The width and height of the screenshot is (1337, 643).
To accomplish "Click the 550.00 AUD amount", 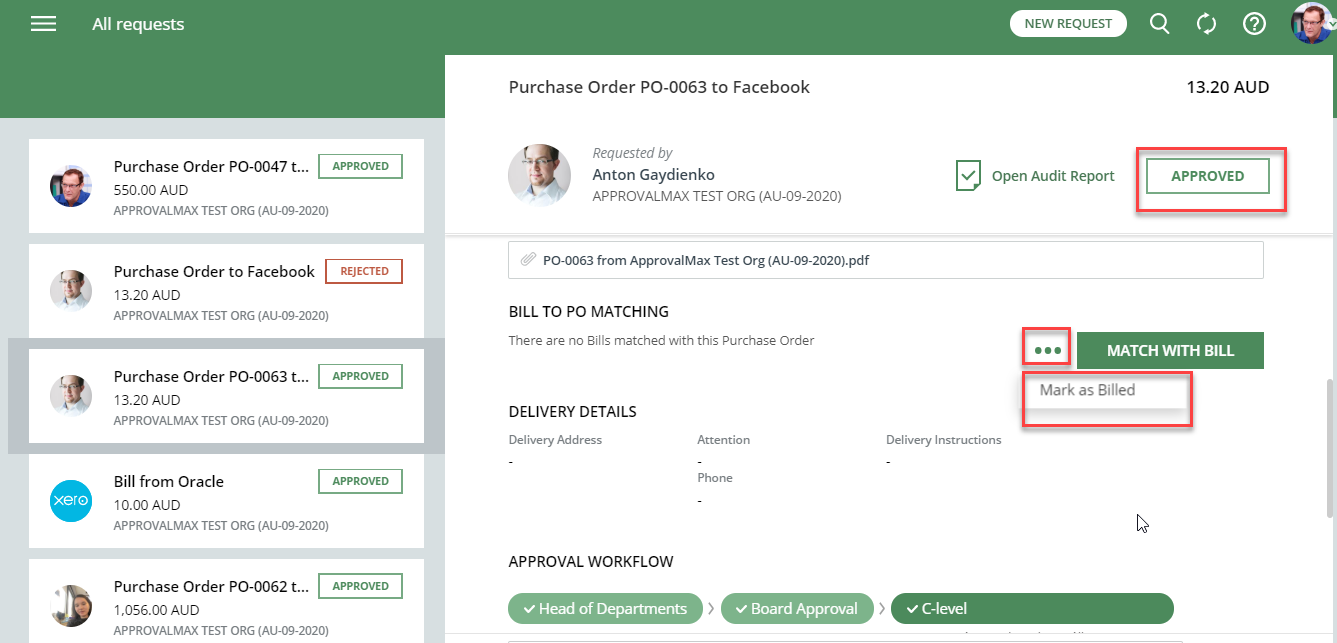I will click(151, 189).
